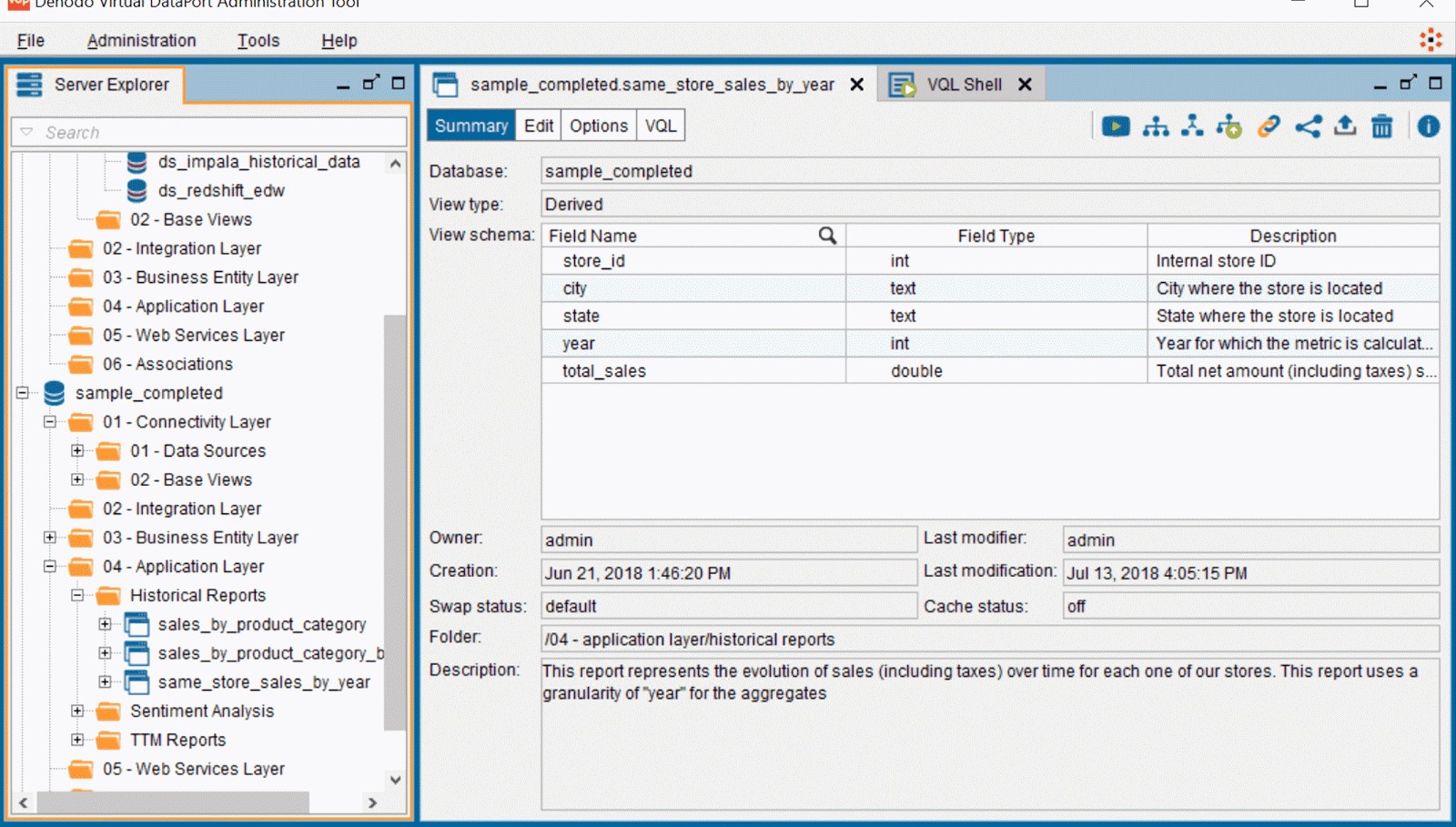The height and width of the screenshot is (827, 1456).
Task: Click the horizontal scroll right arrow
Action: pyautogui.click(x=371, y=802)
